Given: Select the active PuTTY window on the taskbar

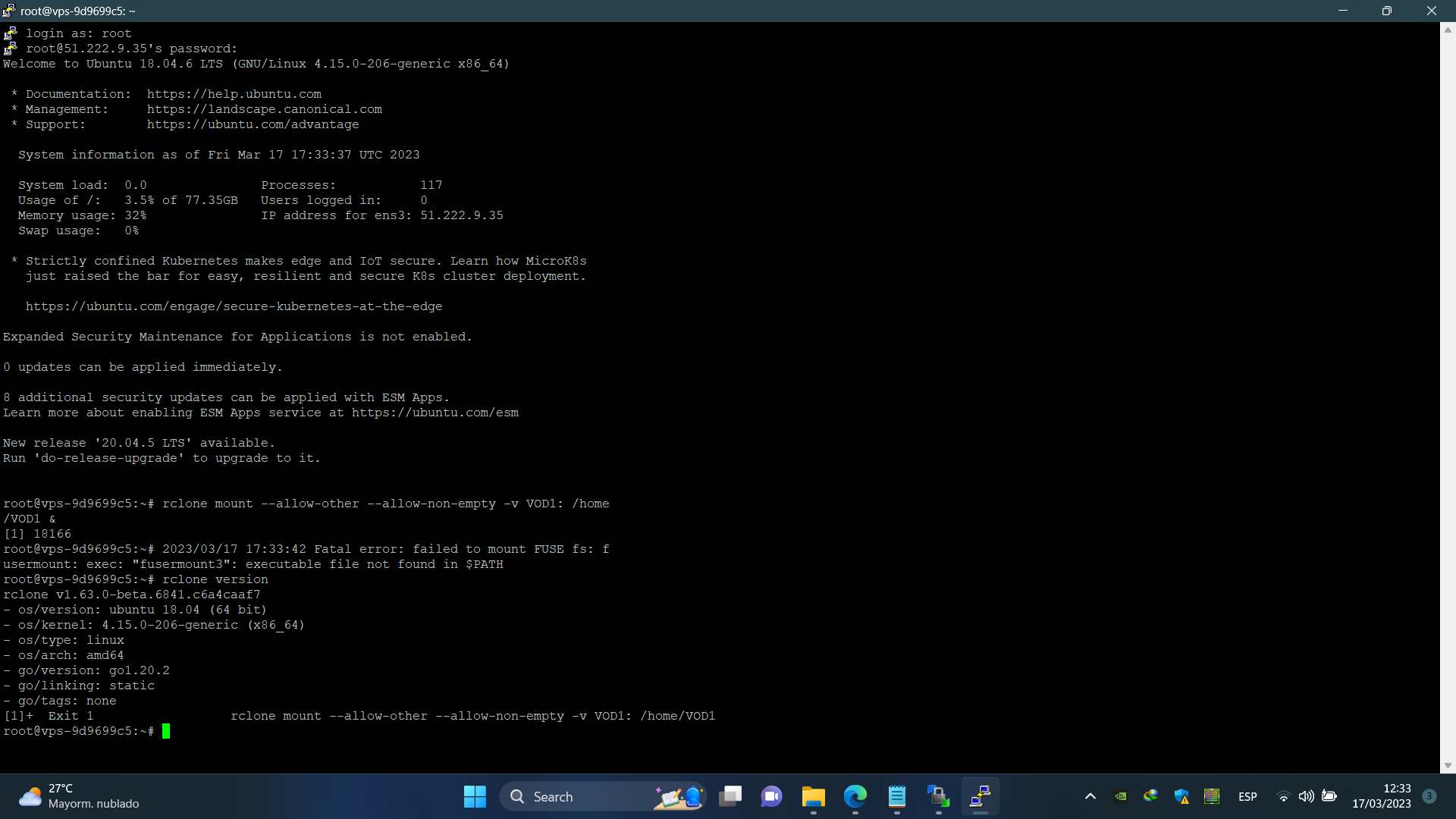Looking at the screenshot, I should tap(980, 796).
